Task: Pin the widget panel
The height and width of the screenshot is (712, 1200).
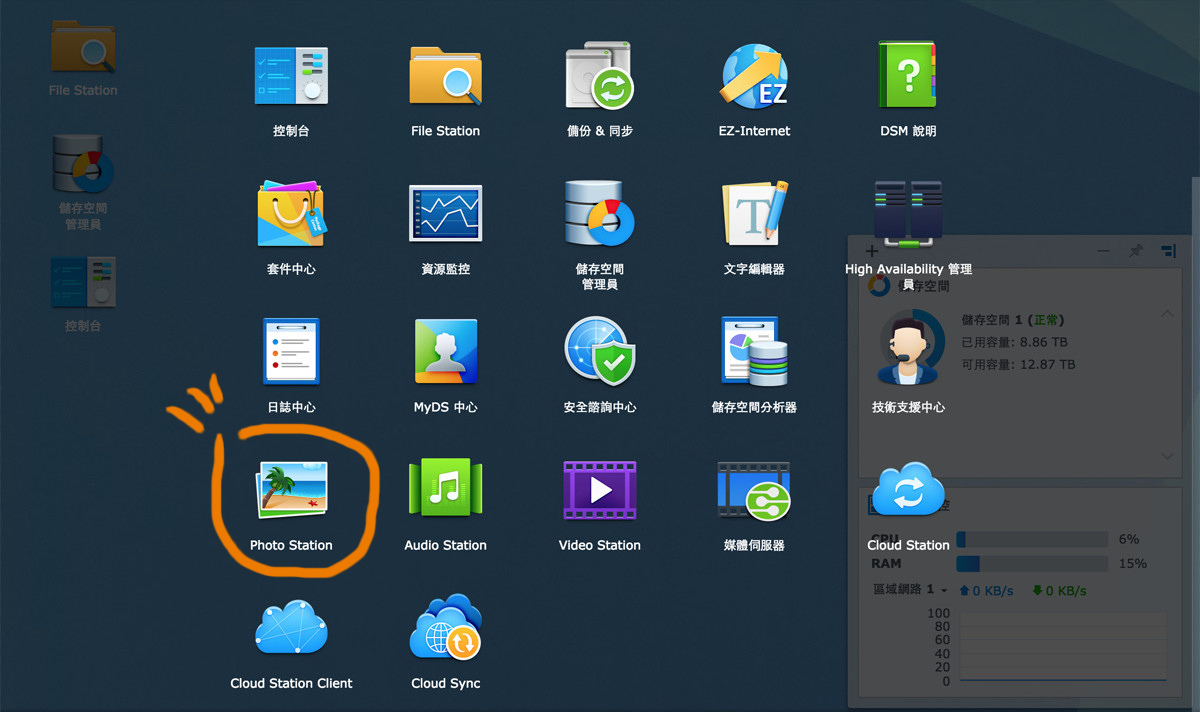Action: coord(1136,251)
